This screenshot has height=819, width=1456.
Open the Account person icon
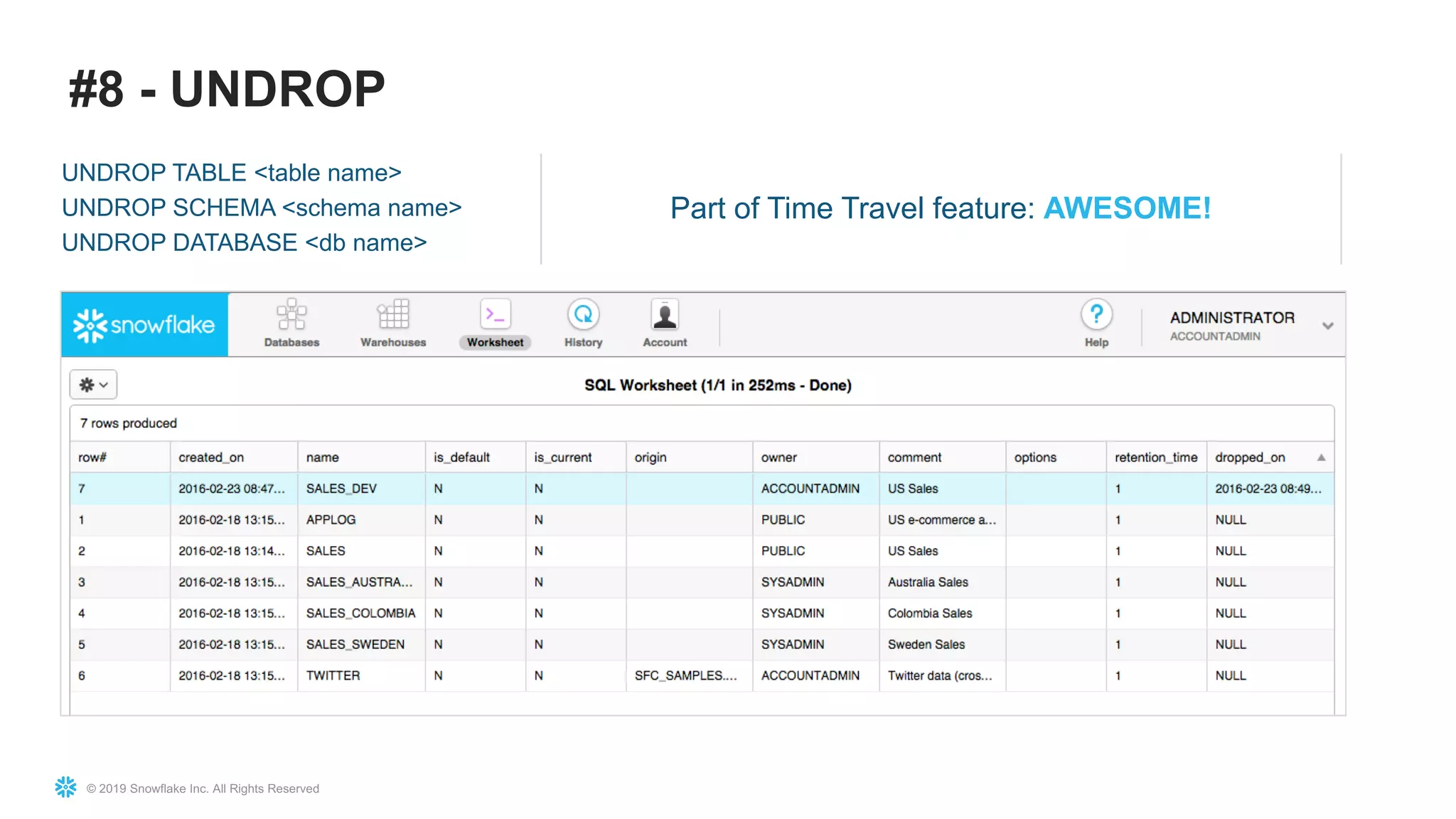(x=665, y=314)
